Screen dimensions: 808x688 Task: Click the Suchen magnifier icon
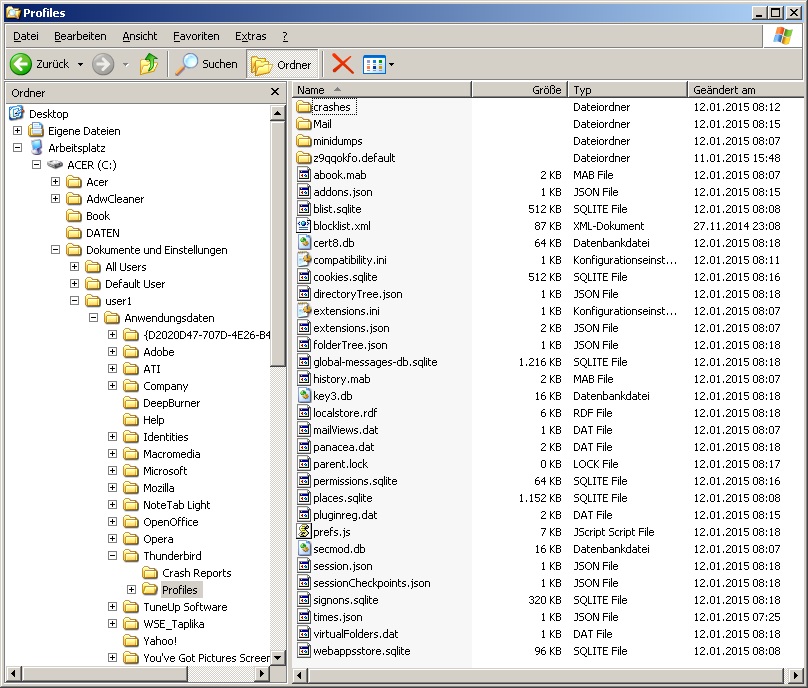click(186, 64)
